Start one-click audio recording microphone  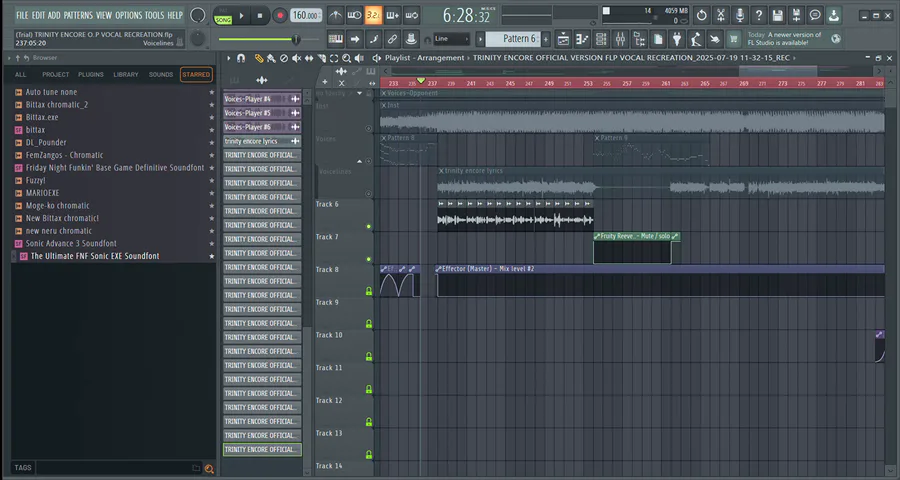click(x=740, y=16)
